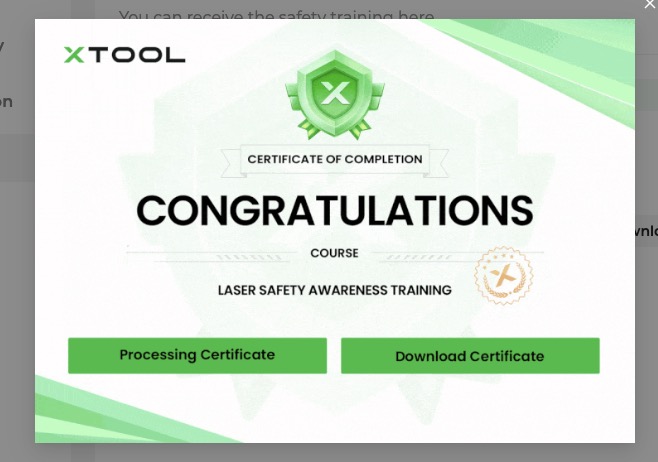Click the Certificate of Completion banner

(334, 160)
